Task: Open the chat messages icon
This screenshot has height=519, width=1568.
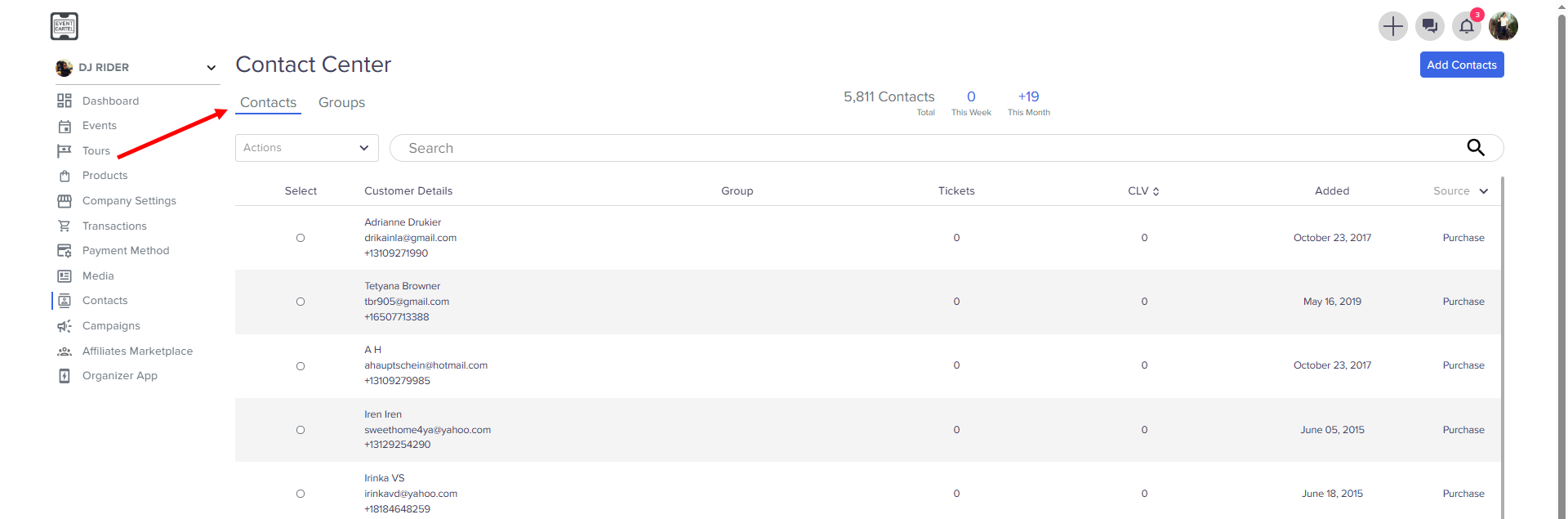Action: 1429,26
